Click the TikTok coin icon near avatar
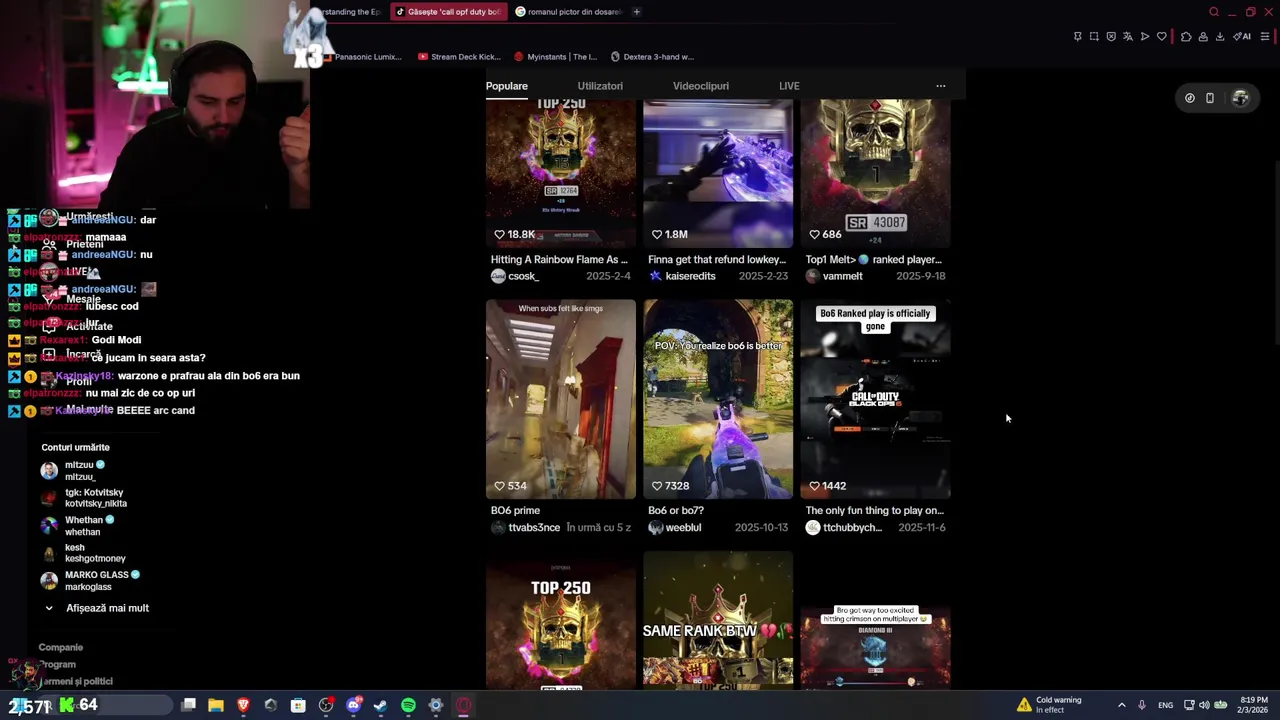The image size is (1280, 720). 1190,98
